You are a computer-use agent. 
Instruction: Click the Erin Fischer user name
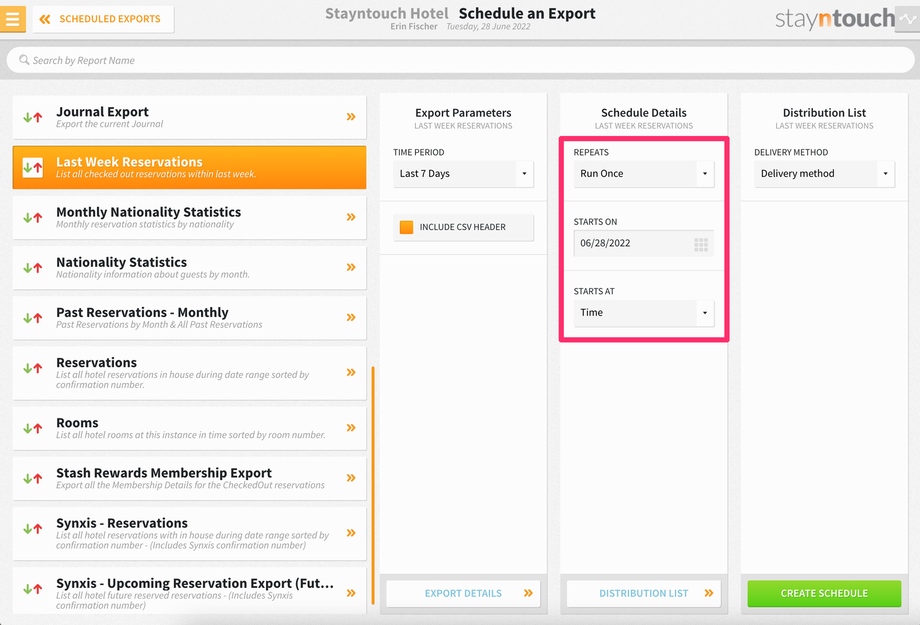point(414,26)
